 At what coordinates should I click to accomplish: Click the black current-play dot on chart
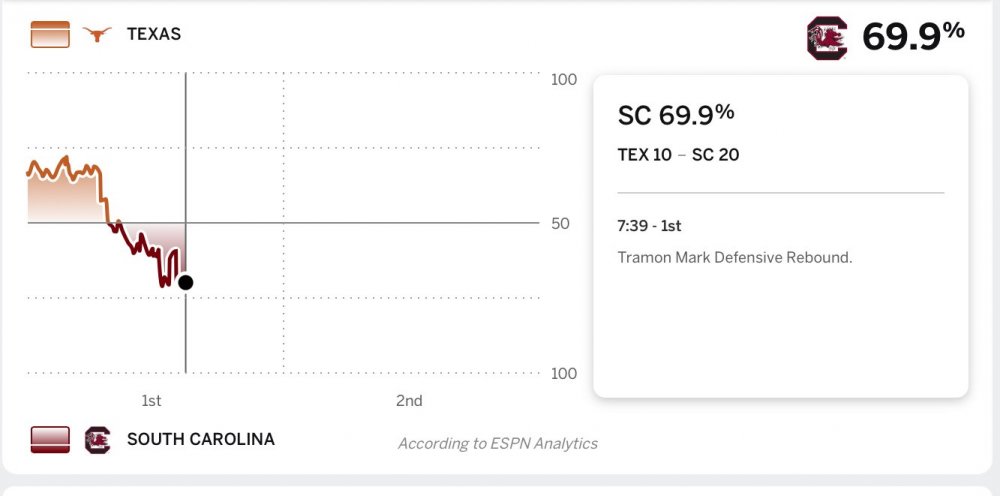185,282
